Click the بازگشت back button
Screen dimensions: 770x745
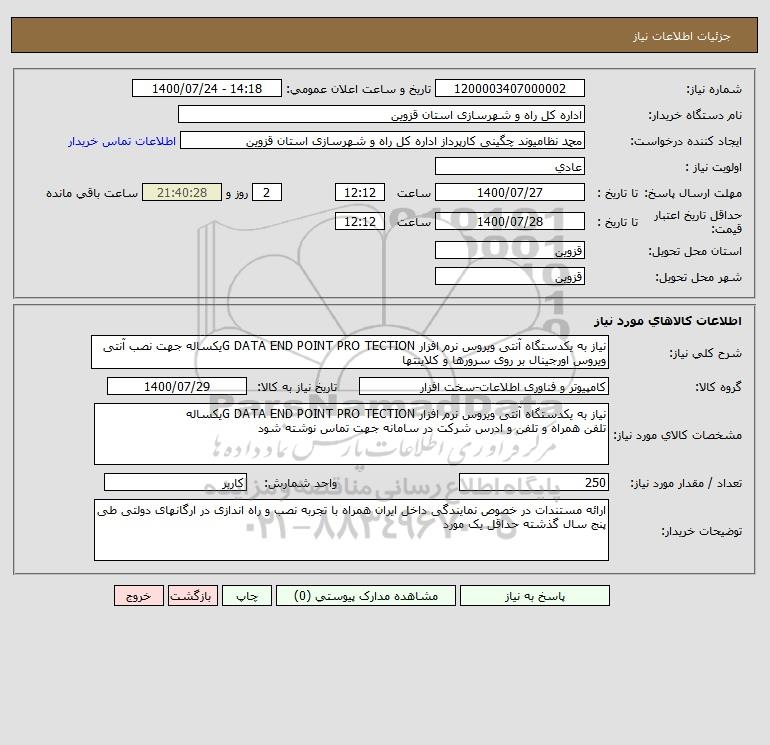pyautogui.click(x=192, y=596)
